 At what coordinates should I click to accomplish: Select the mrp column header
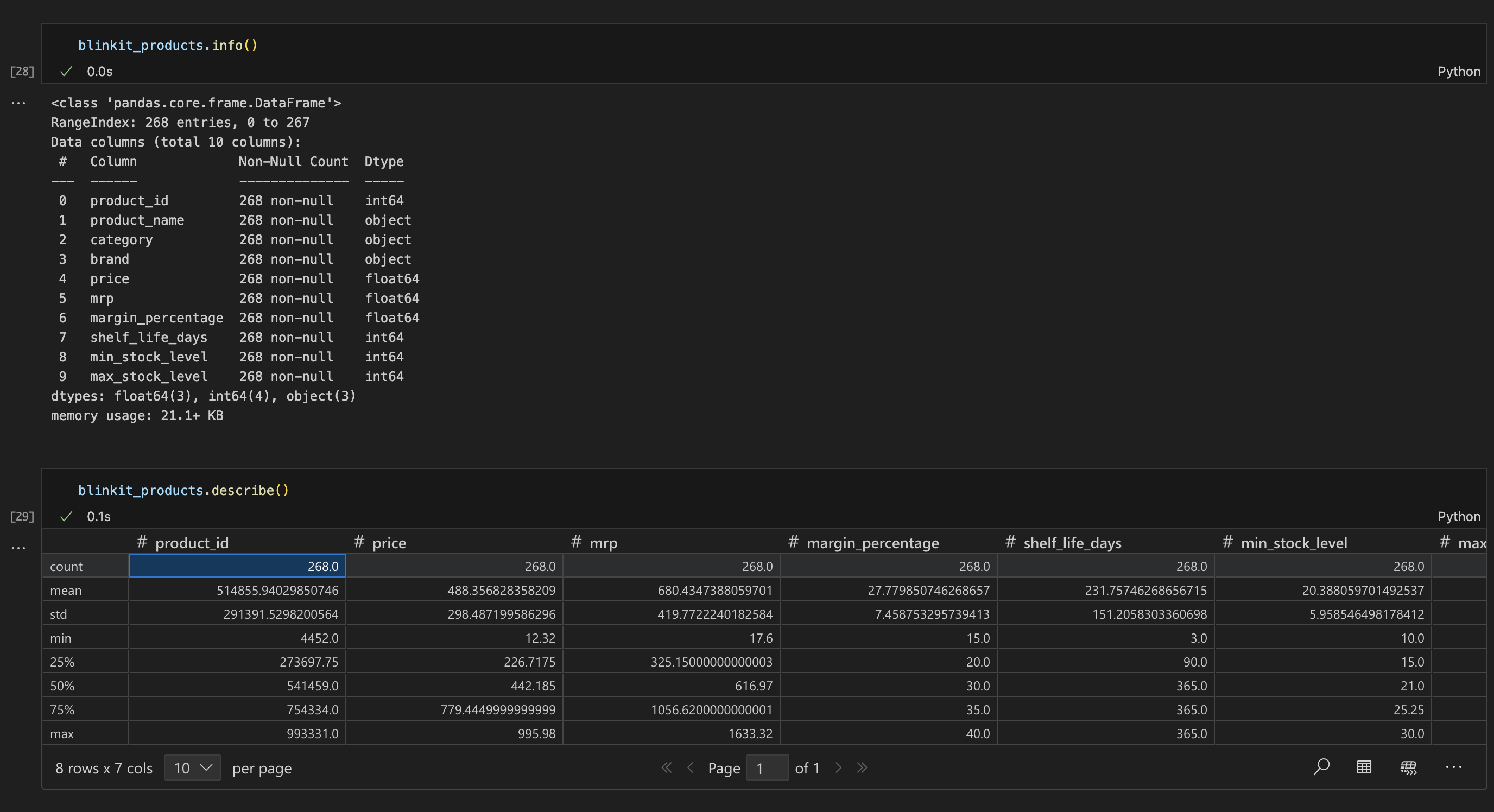click(672, 542)
